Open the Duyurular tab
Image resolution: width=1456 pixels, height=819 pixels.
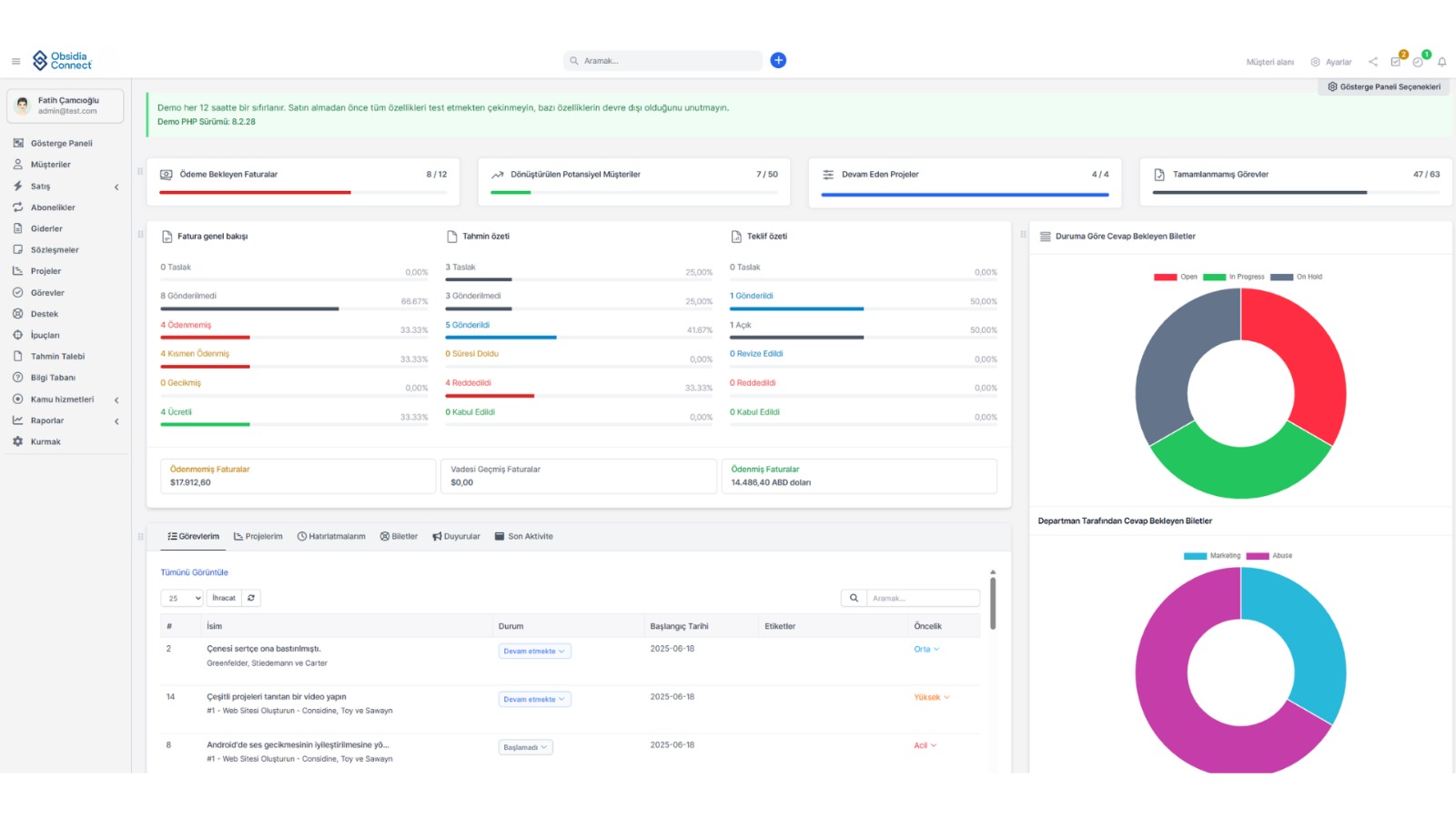(x=456, y=536)
